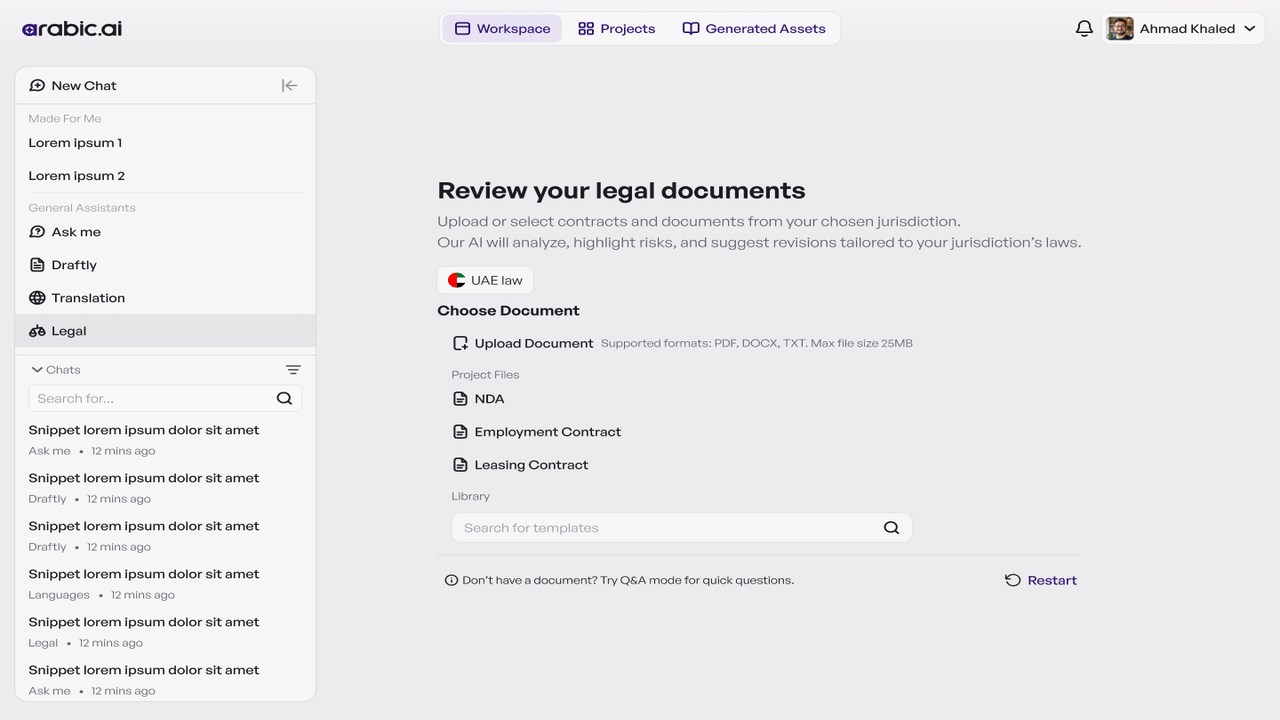
Task: Open the UAE law jurisdiction selector
Action: pyautogui.click(x=485, y=280)
